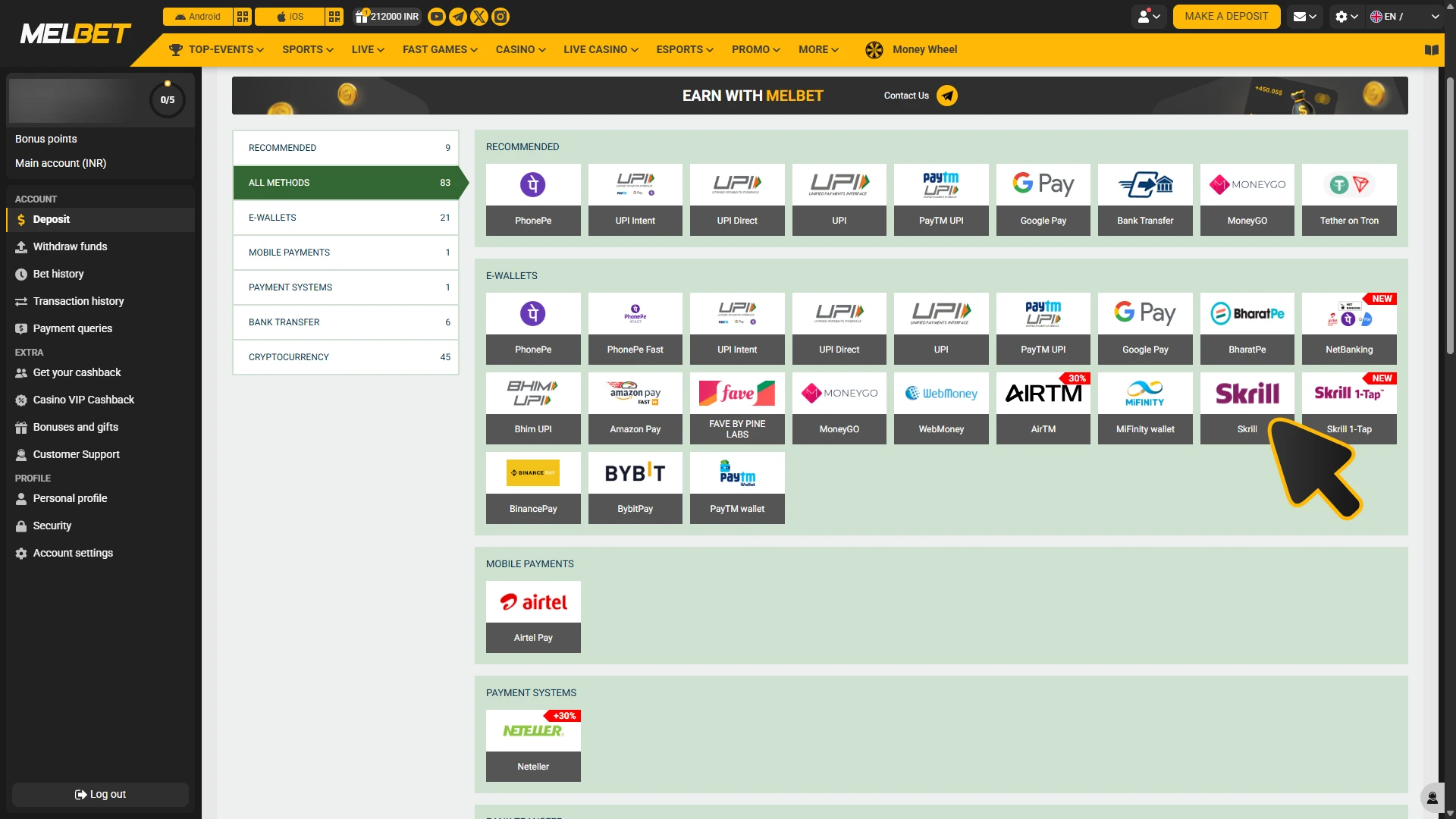The image size is (1456, 819).
Task: Choose MiFinity wallet tile
Action: tap(1145, 408)
